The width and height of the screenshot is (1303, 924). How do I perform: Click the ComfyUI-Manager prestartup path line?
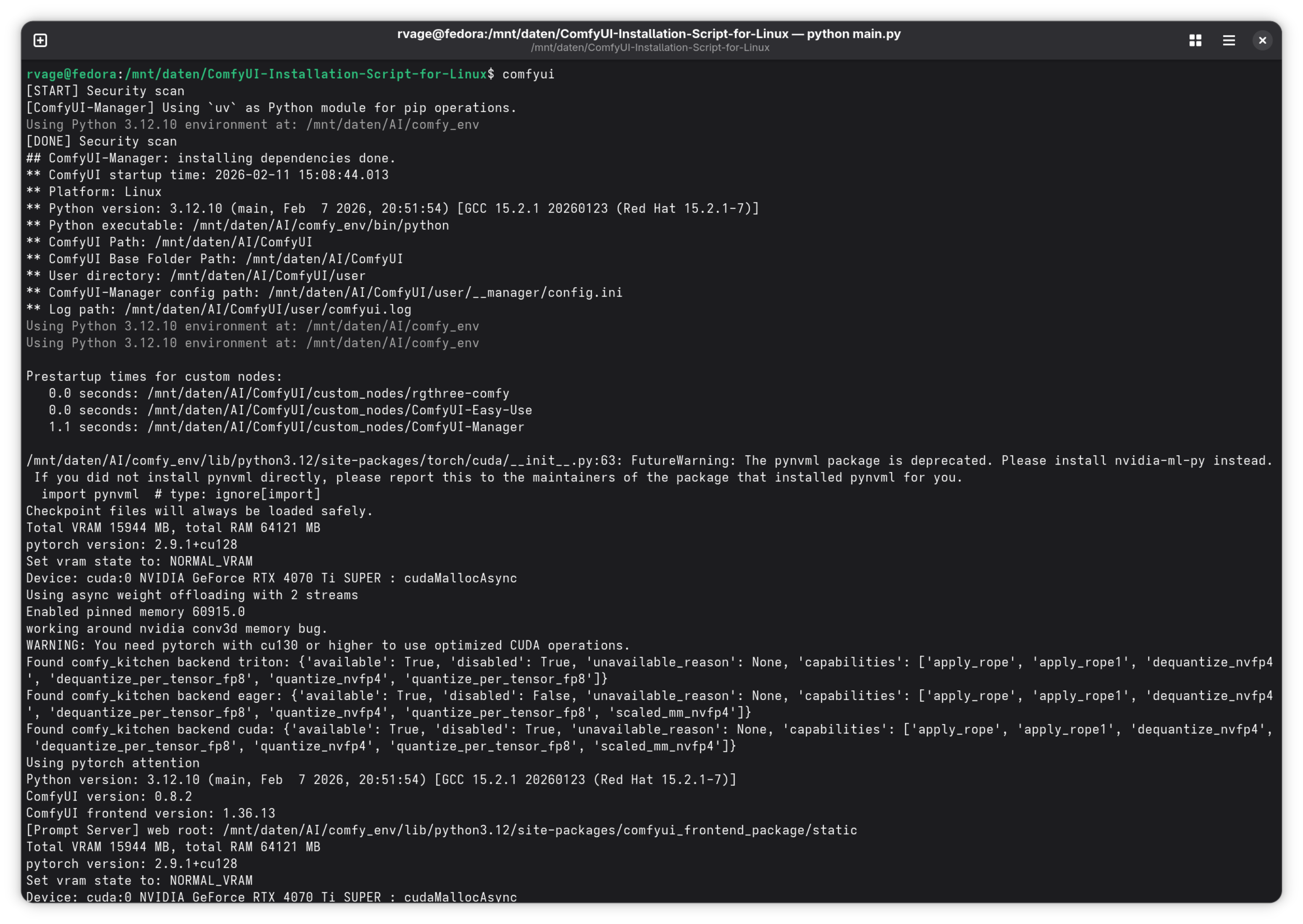point(286,427)
